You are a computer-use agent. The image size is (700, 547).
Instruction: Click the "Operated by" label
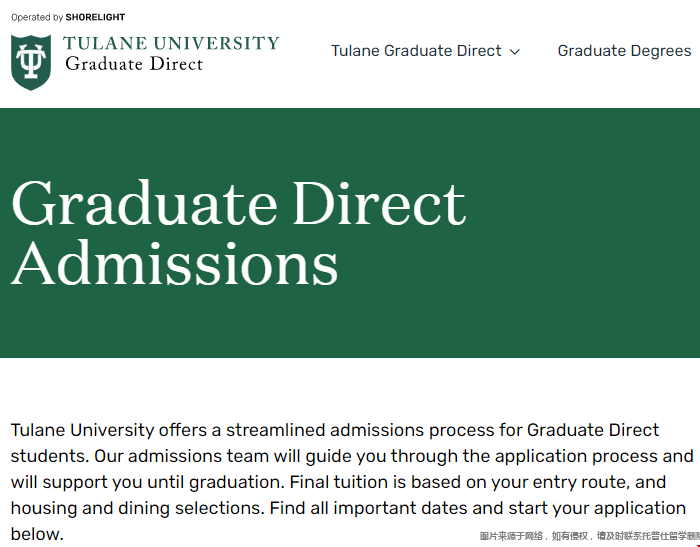[x=37, y=17]
